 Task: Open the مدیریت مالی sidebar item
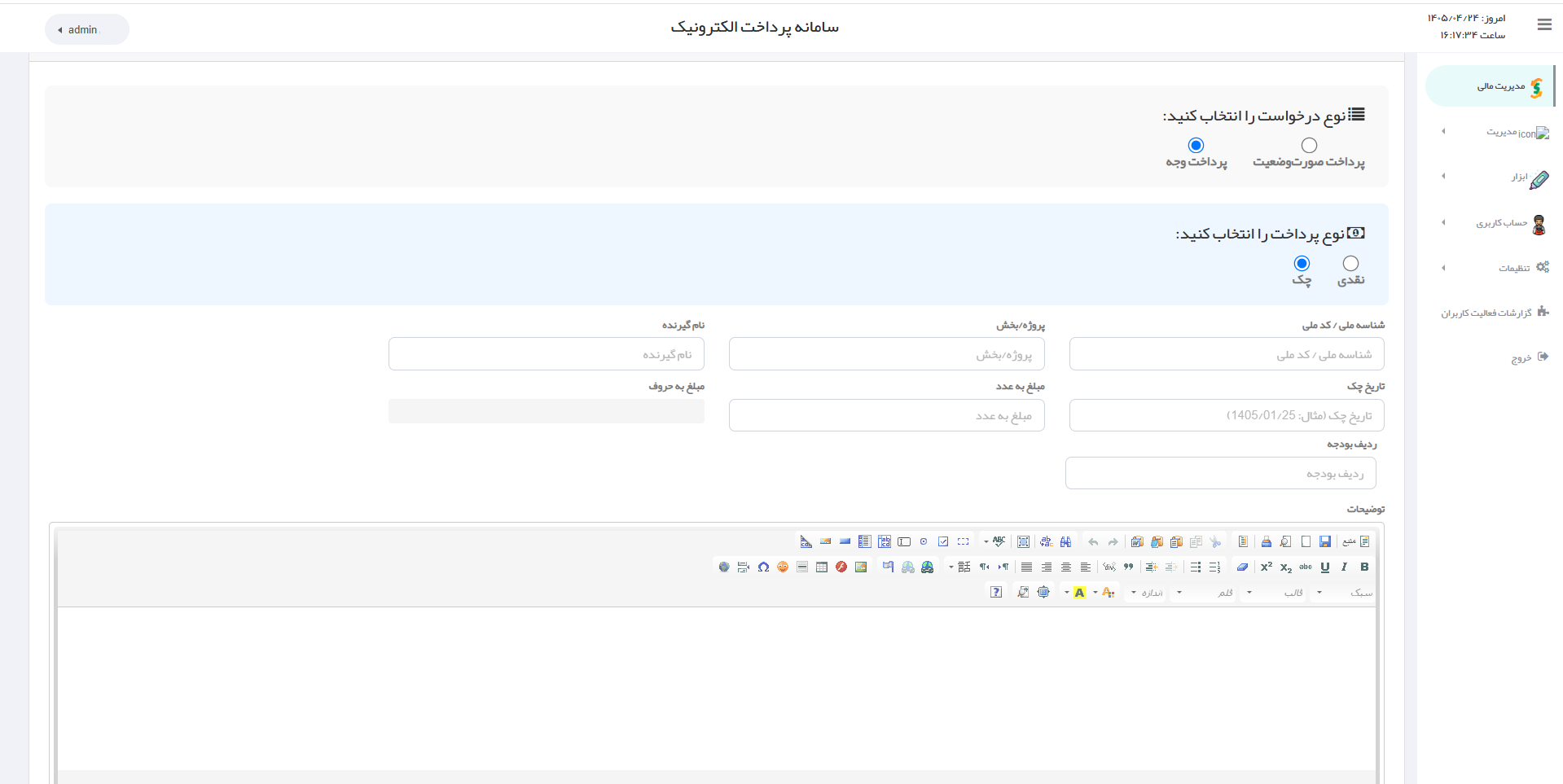click(1491, 86)
